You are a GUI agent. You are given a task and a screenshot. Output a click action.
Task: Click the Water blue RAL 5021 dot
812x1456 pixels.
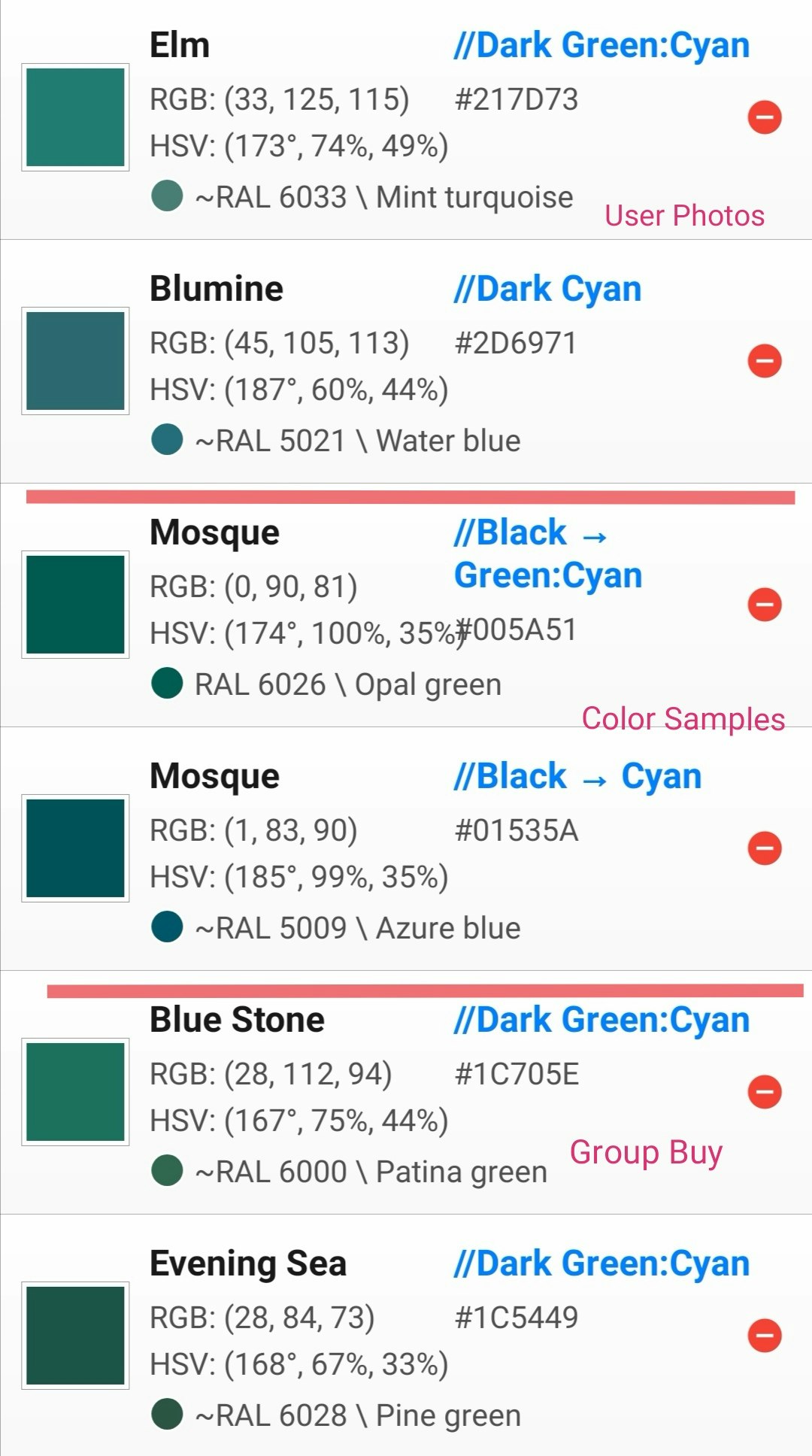167,440
